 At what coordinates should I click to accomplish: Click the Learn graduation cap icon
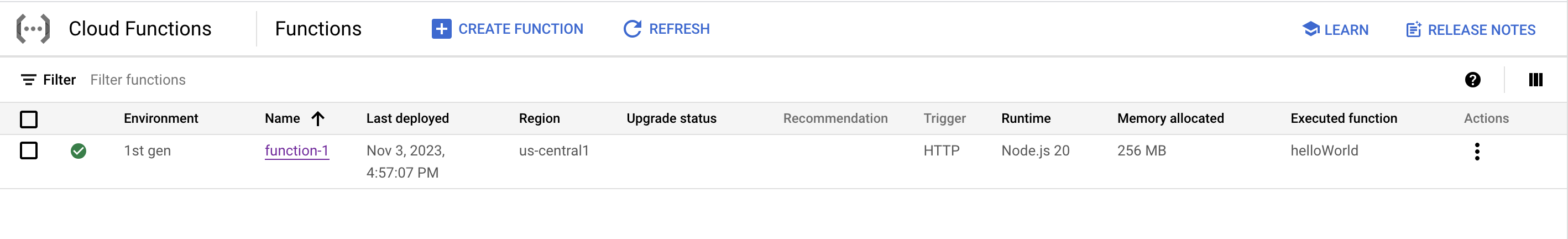1310,29
